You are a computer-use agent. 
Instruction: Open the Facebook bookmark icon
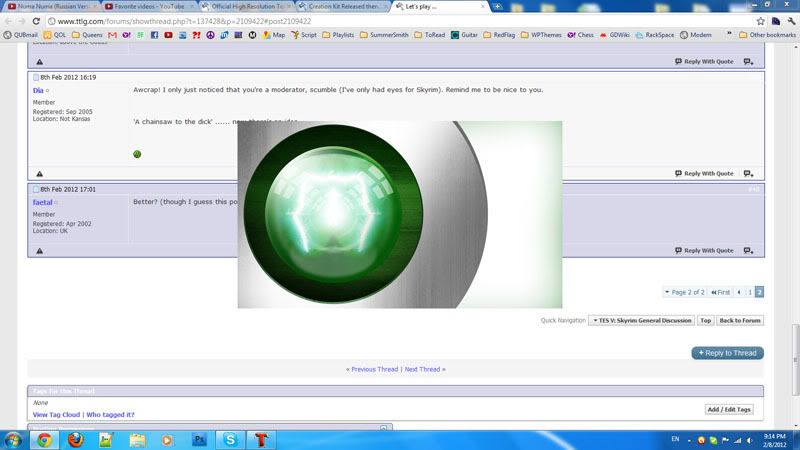click(x=155, y=35)
